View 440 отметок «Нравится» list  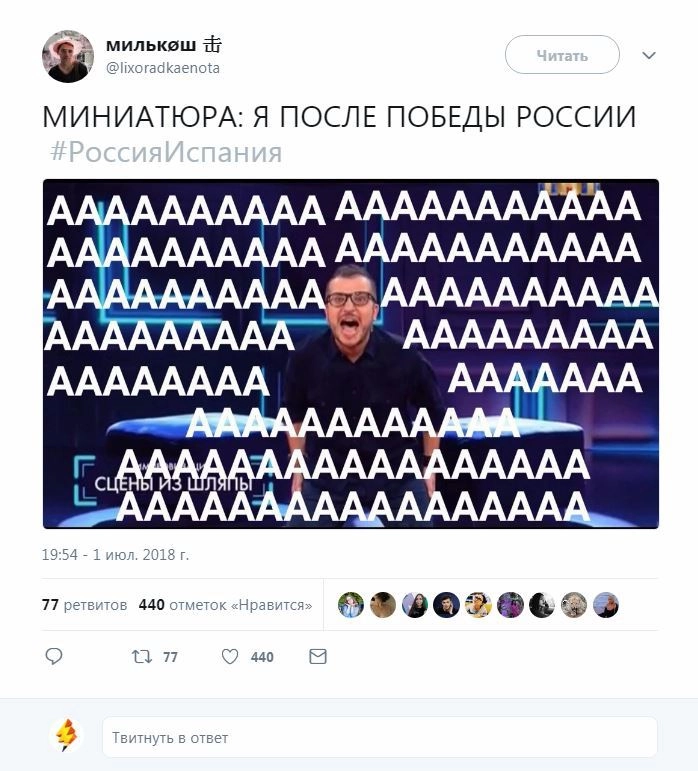coord(225,604)
